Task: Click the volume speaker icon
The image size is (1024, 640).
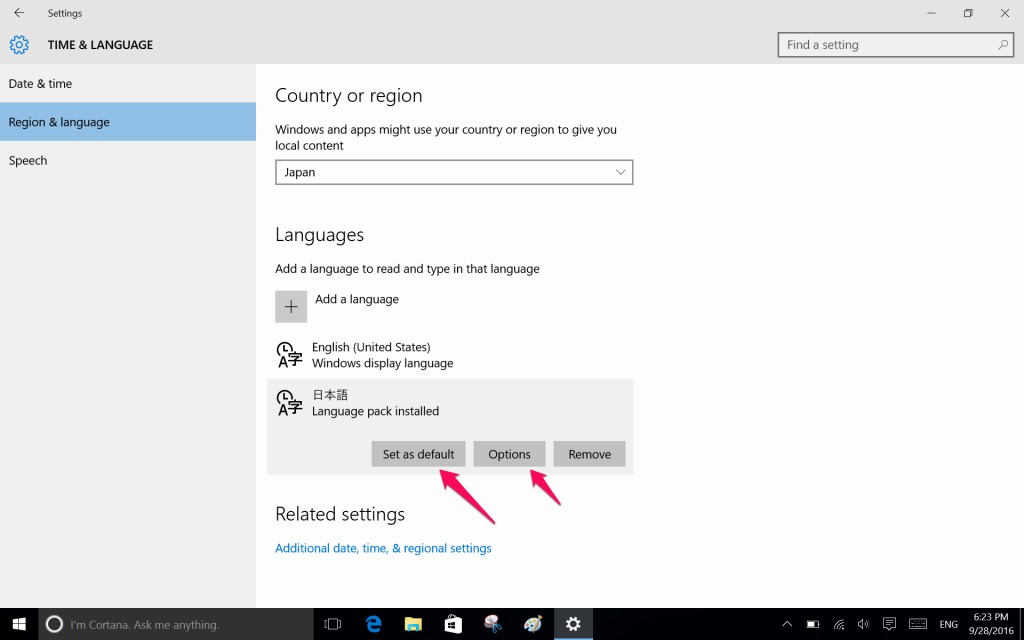Action: coord(863,624)
